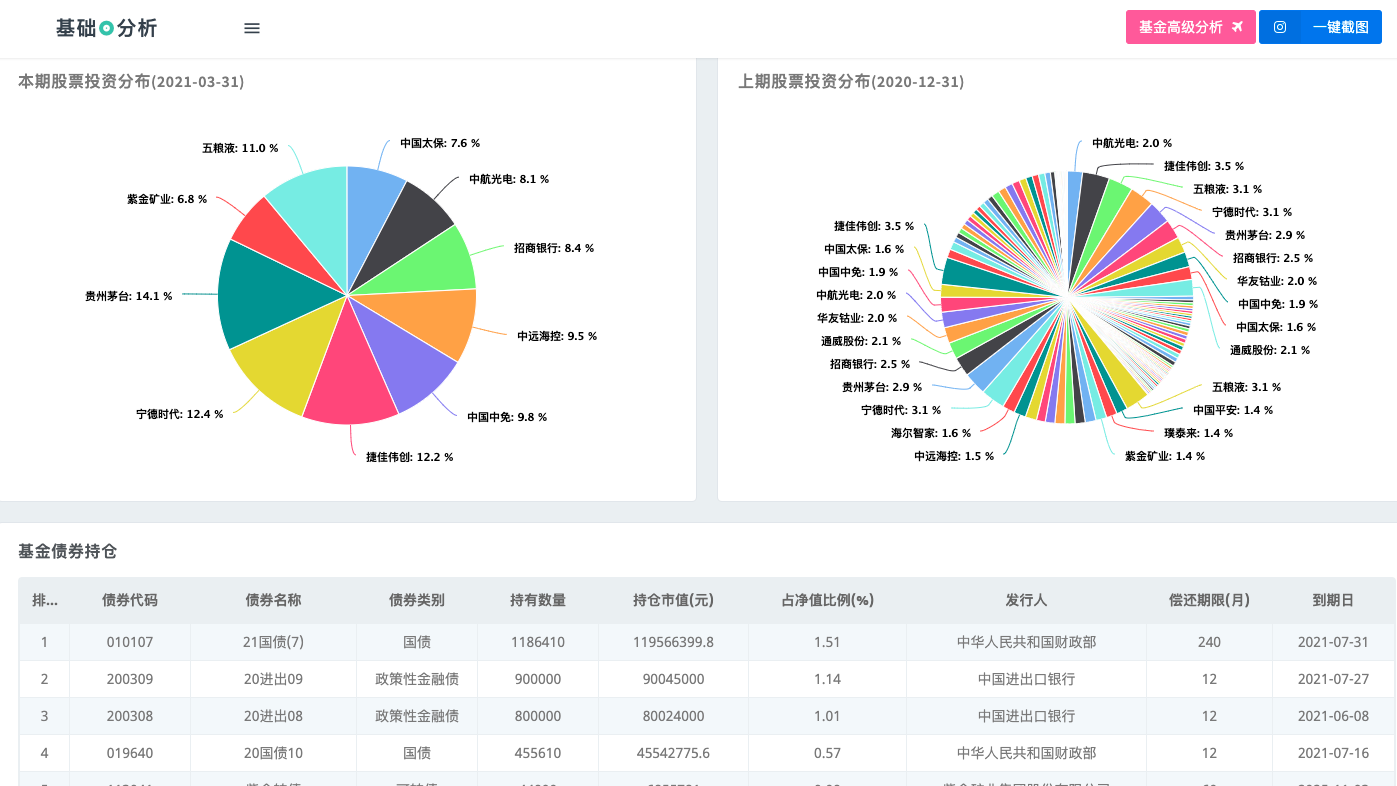This screenshot has width=1397, height=786.
Task: Click maturity date 2021-06-08
Action: (x=1333, y=716)
